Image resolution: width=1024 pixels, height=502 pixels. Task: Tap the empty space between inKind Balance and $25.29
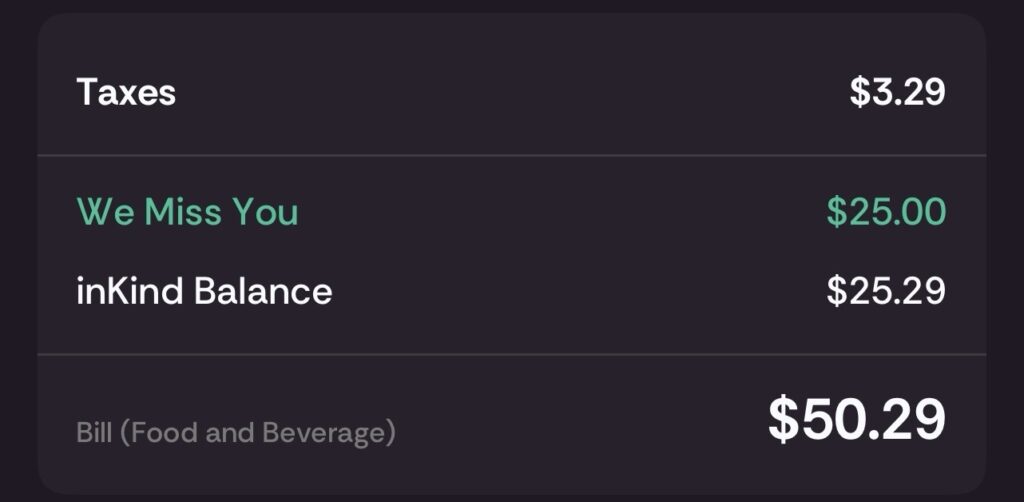[580, 291]
